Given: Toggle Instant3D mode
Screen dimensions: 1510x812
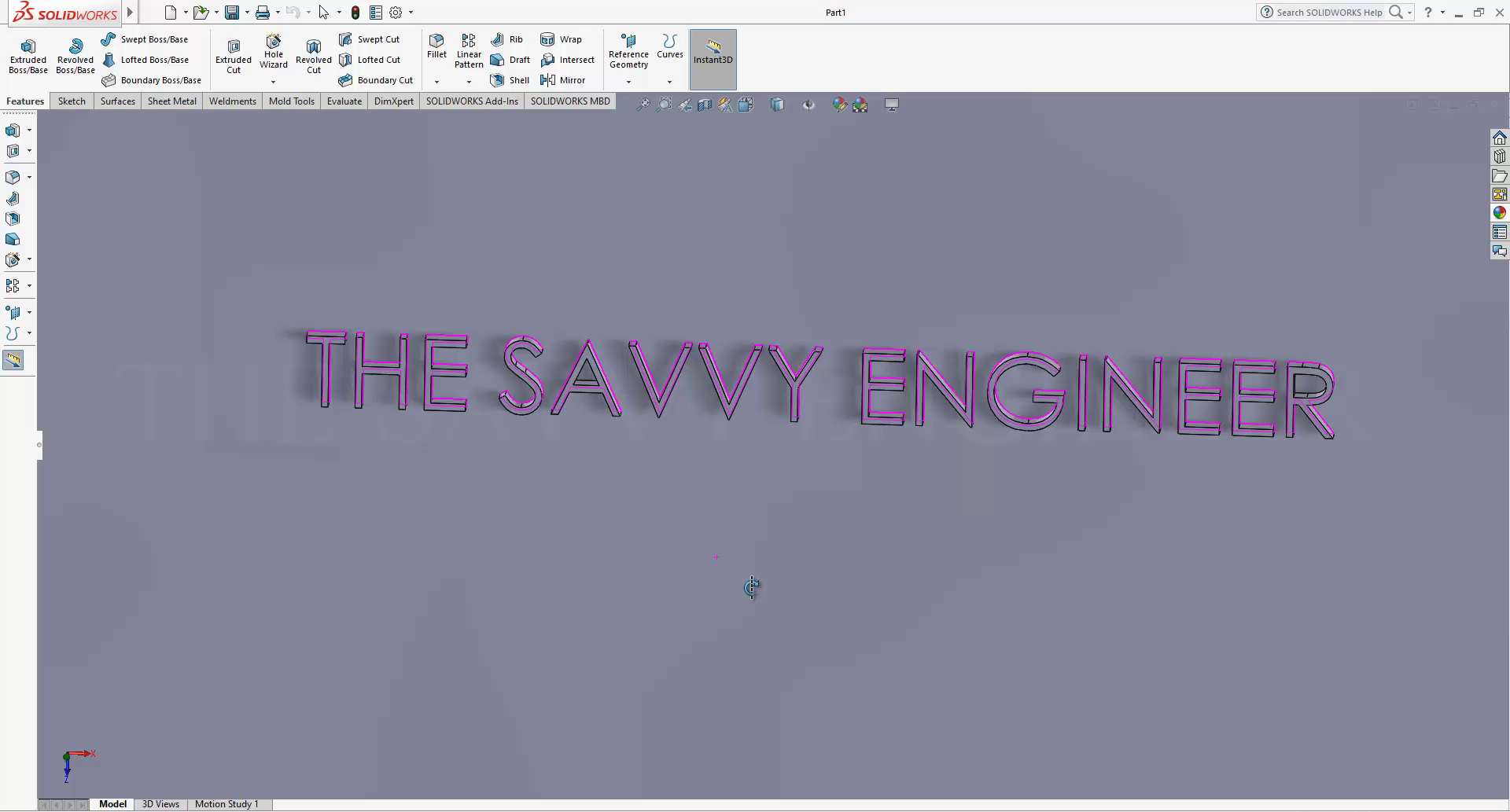Looking at the screenshot, I should [713, 52].
